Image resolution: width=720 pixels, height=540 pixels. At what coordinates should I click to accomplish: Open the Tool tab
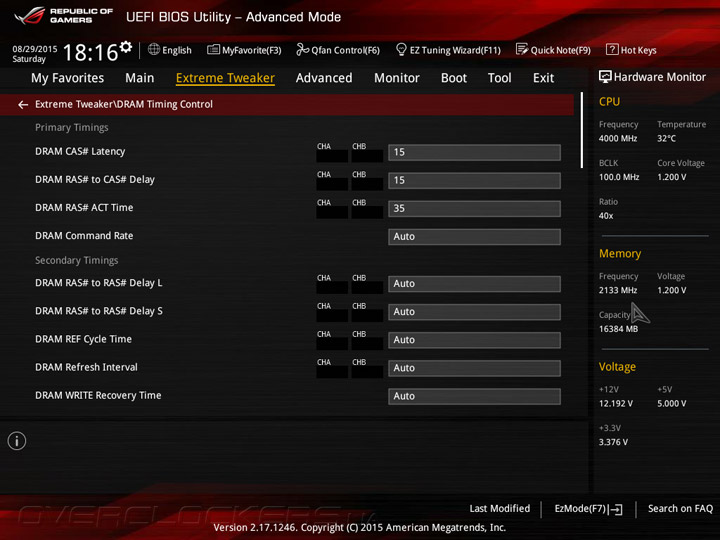(x=500, y=78)
